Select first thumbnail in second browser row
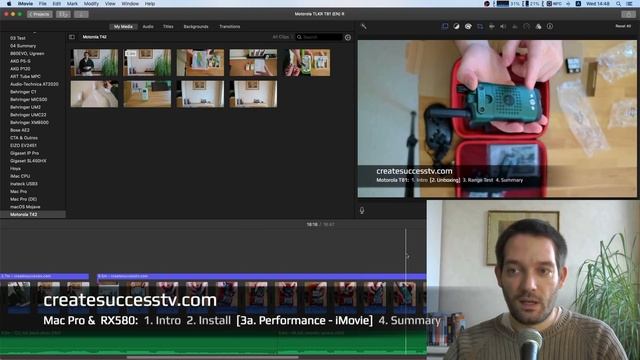The height and width of the screenshot is (360, 640). click(x=94, y=94)
